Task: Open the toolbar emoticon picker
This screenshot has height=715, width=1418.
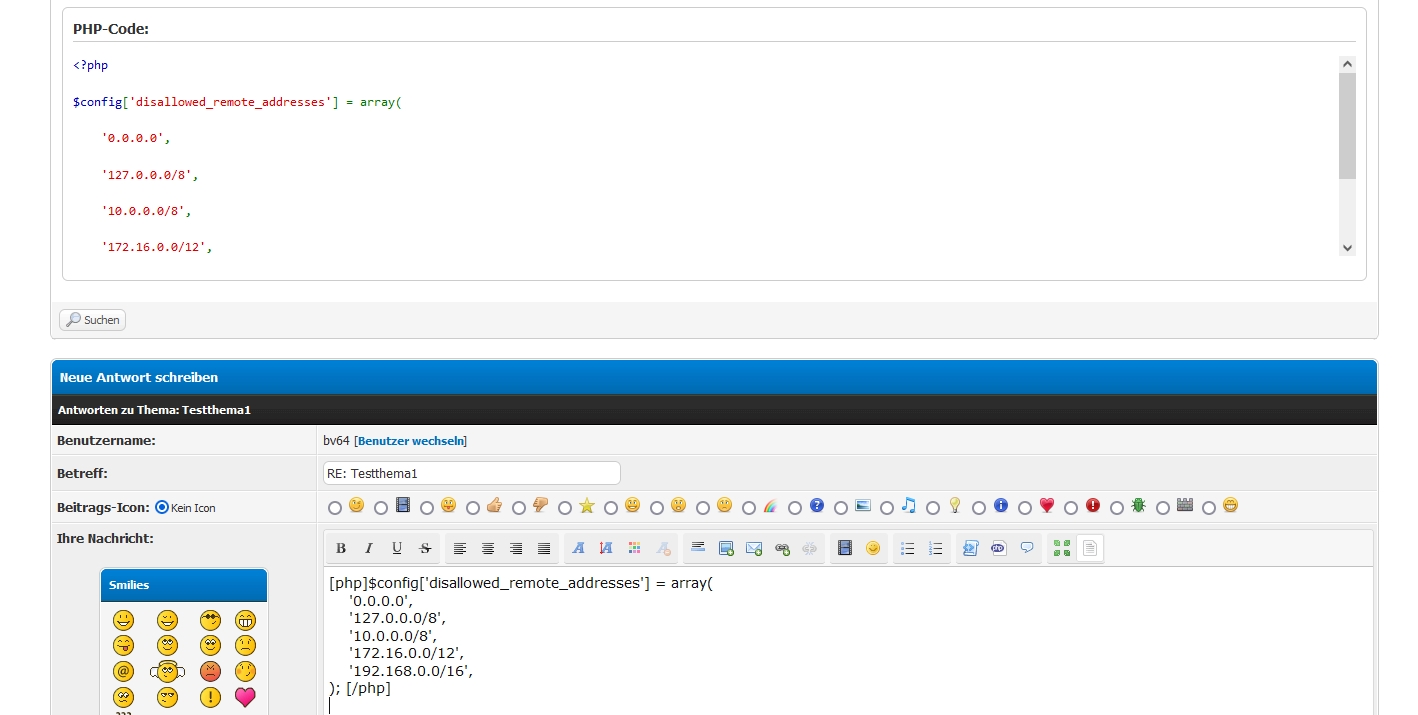Action: [873, 548]
